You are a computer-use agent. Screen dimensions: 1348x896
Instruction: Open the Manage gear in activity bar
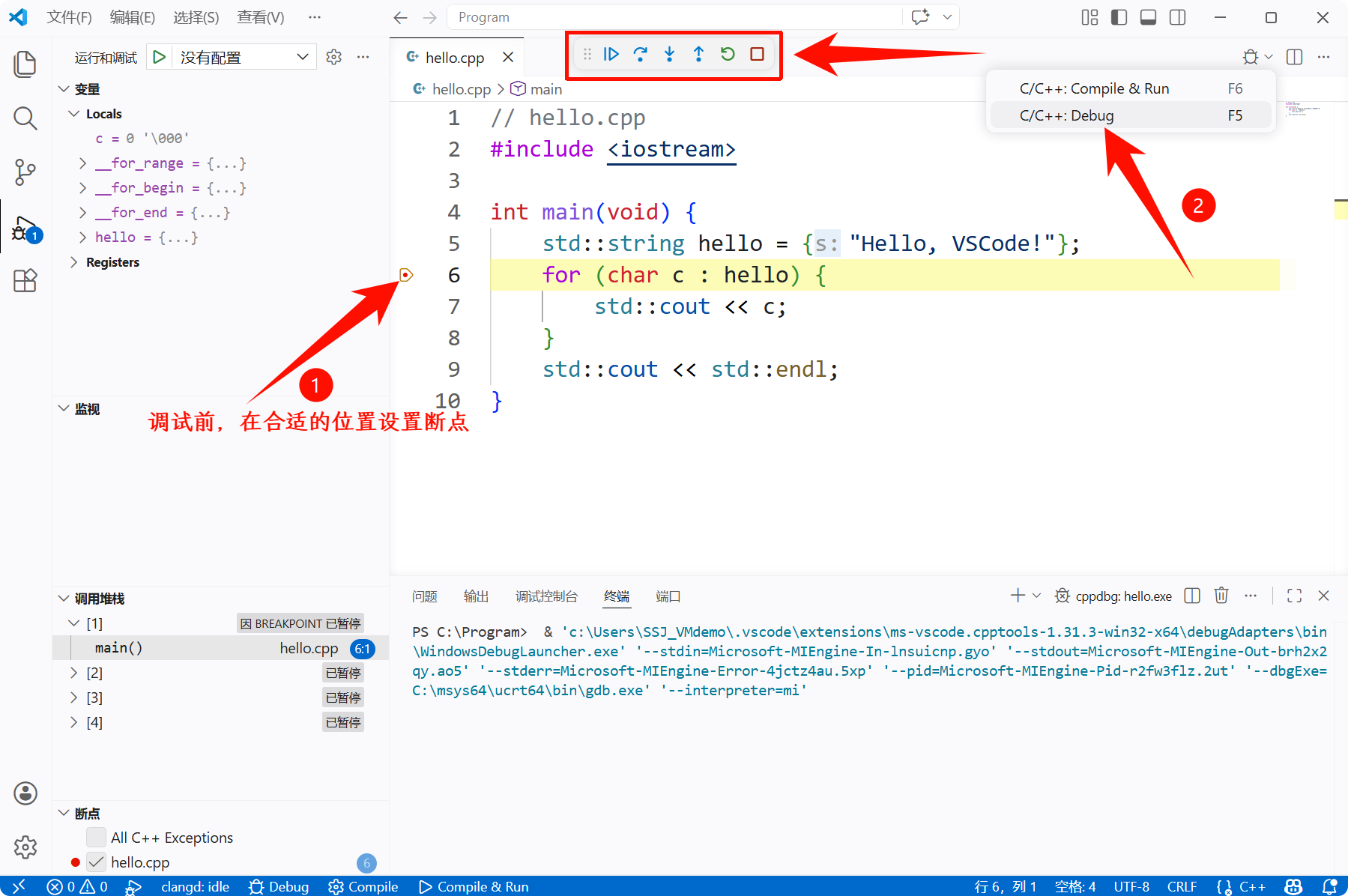(x=25, y=847)
